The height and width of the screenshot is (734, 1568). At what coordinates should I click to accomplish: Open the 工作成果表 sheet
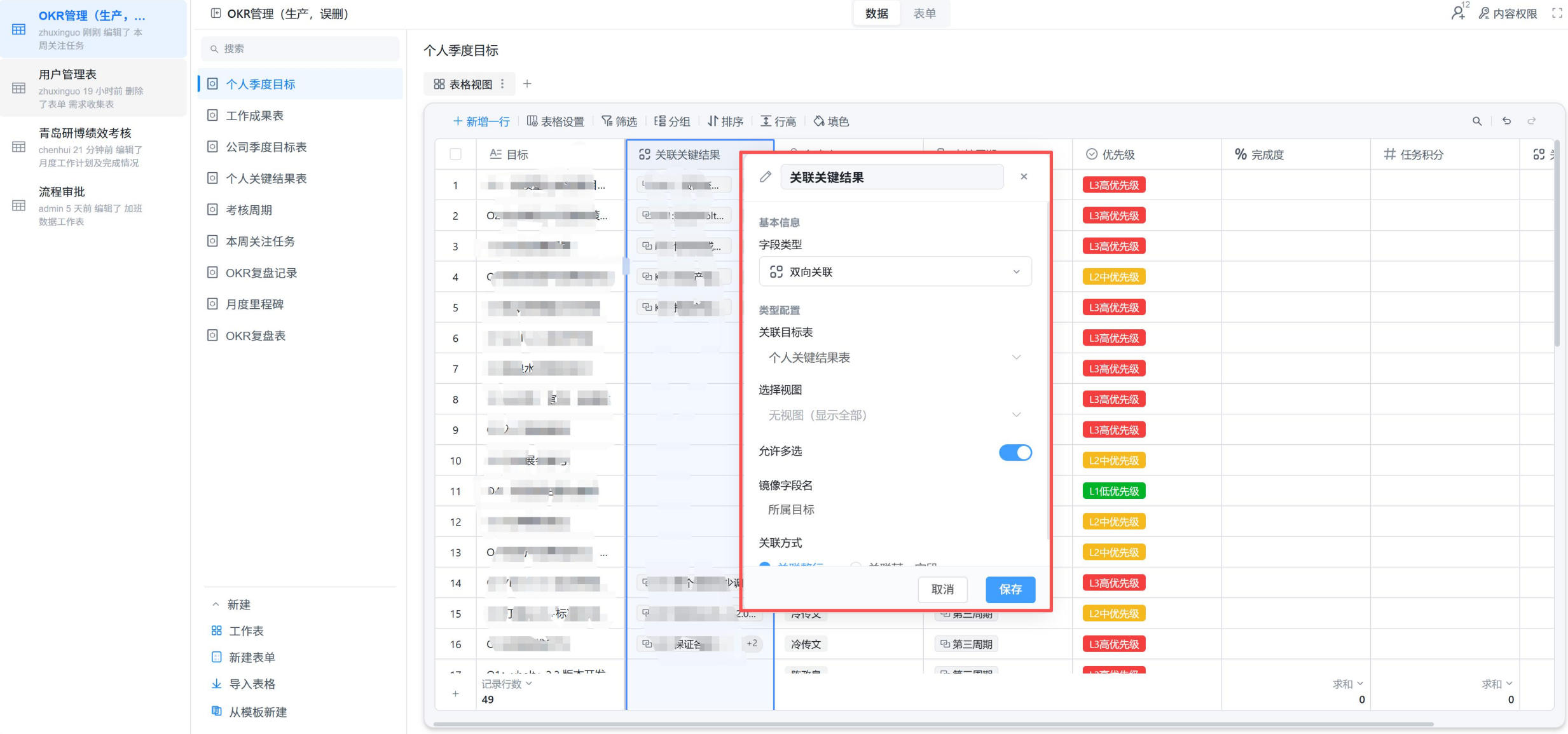300,115
